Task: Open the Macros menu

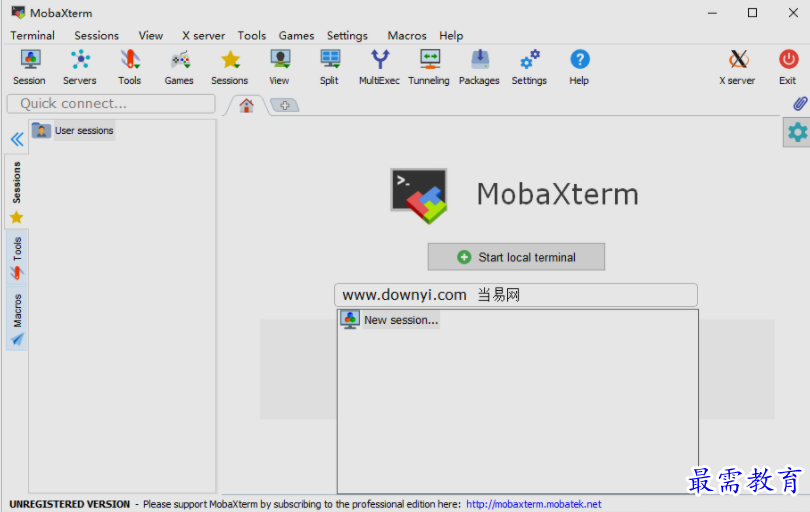Action: point(407,36)
